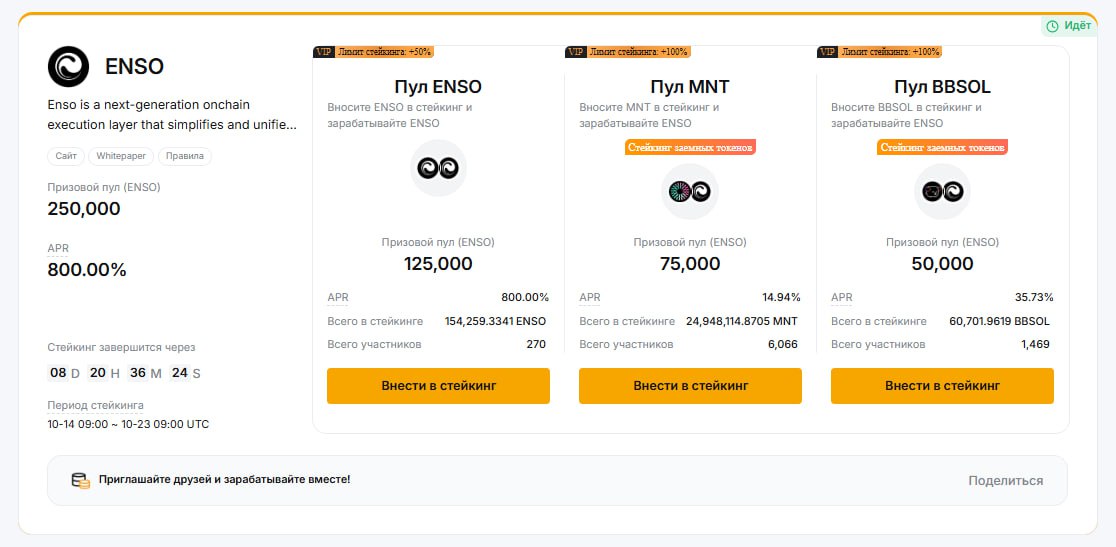
Task: Open the Whitepaper link chip
Action: pos(121,156)
